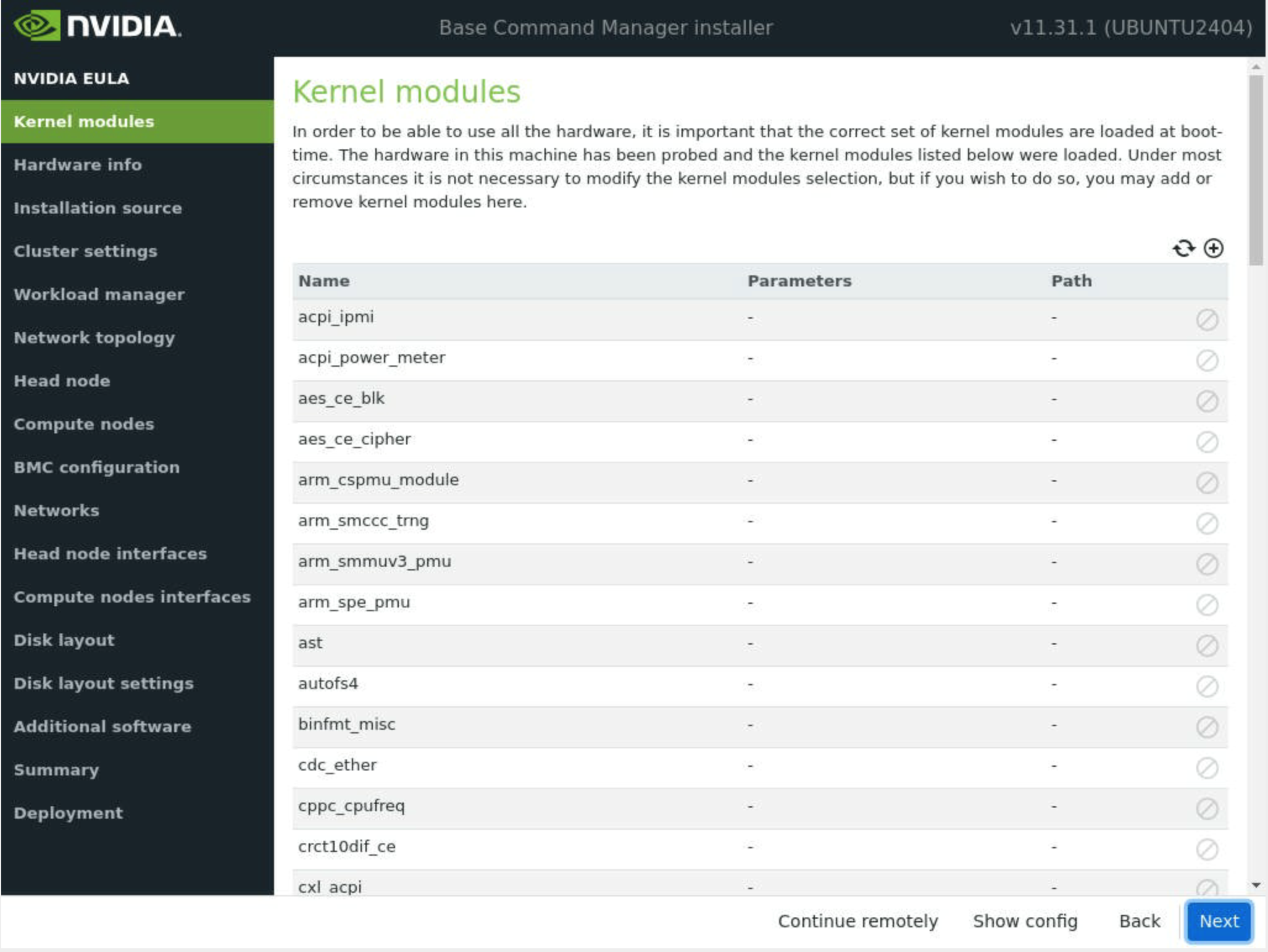Select Disk layout in sidebar
Viewport: 1268px width, 952px height.
pos(64,640)
